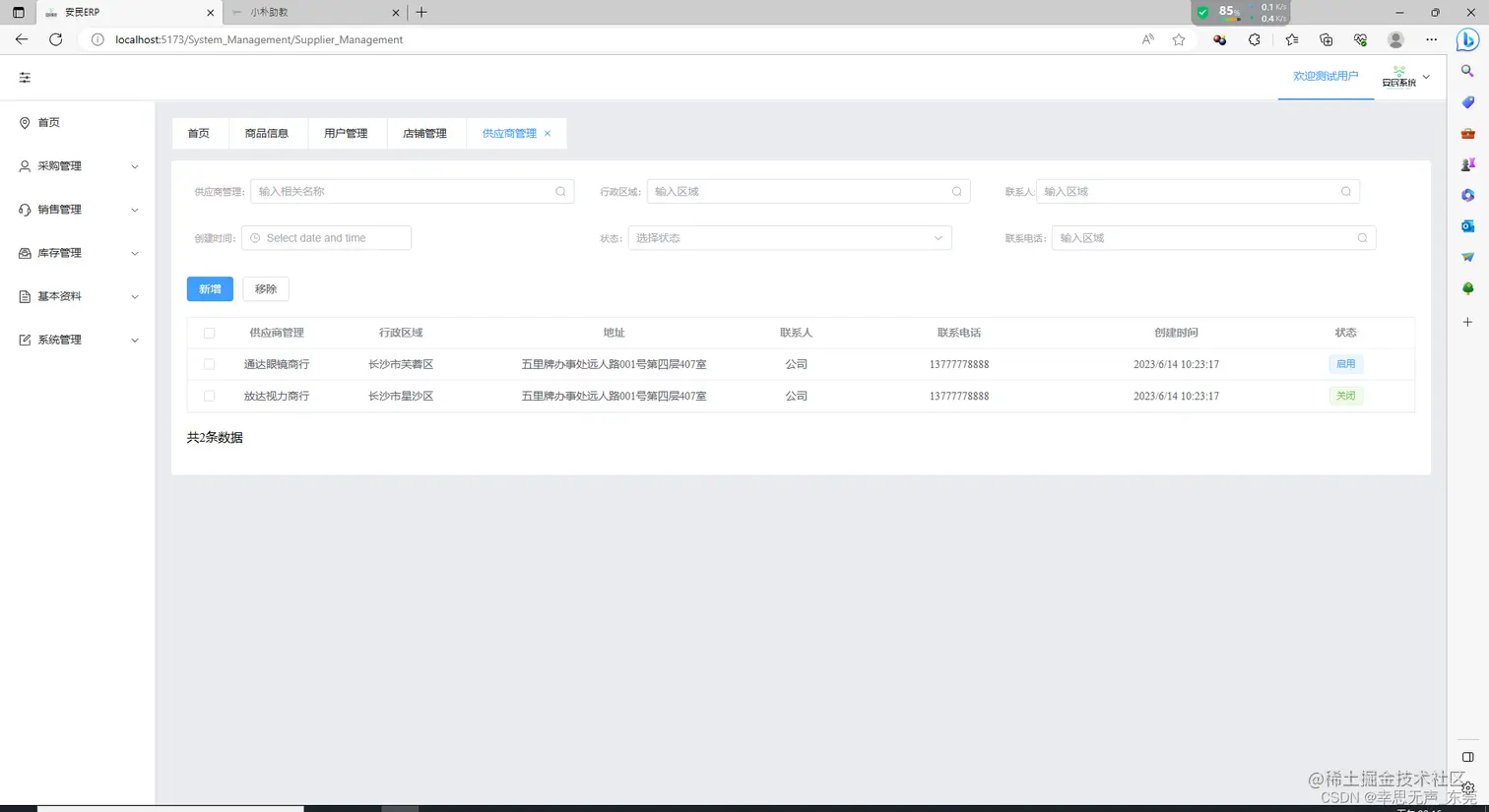Viewport: 1489px width, 812px height.
Task: Switch to the 首页 page tab
Action: point(199,134)
